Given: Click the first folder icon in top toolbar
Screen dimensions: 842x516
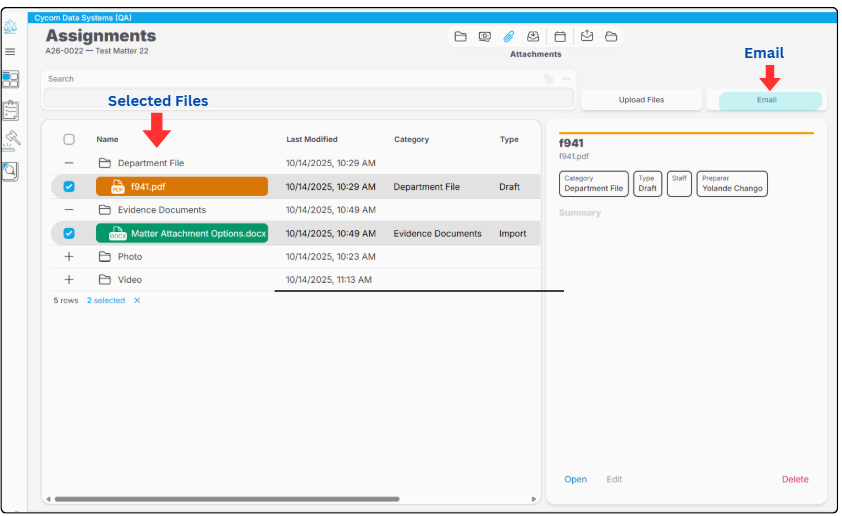Looking at the screenshot, I should coord(460,37).
